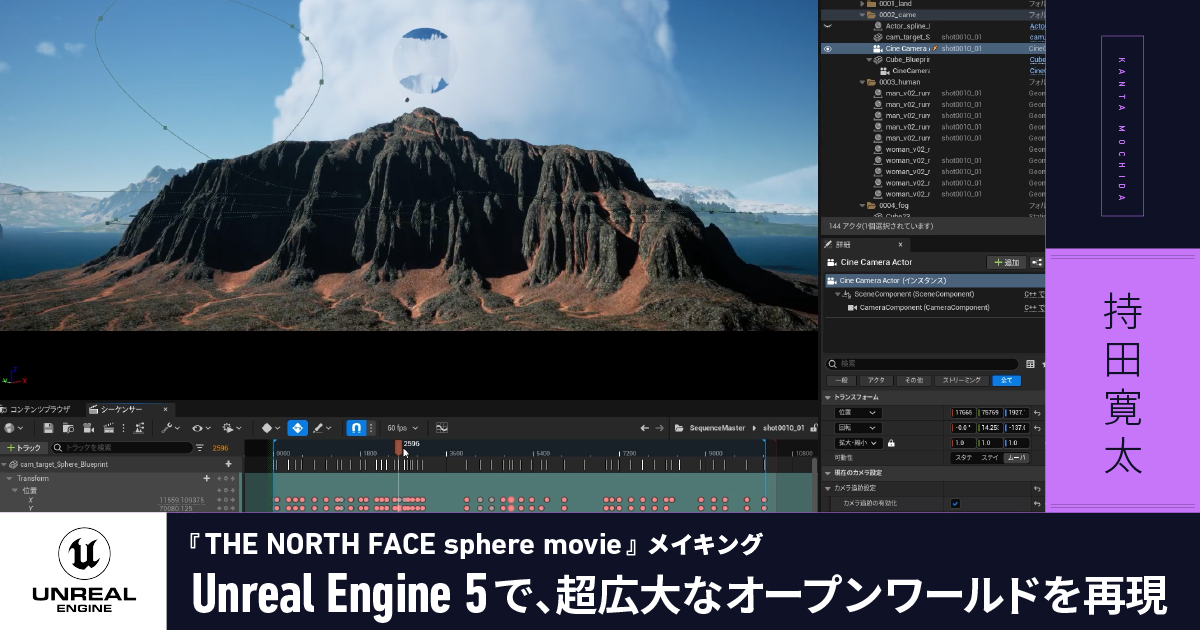Viewport: 1200px width, 630px height.
Task: Click the Render Movie clapperboard icon
Action: click(x=109, y=427)
